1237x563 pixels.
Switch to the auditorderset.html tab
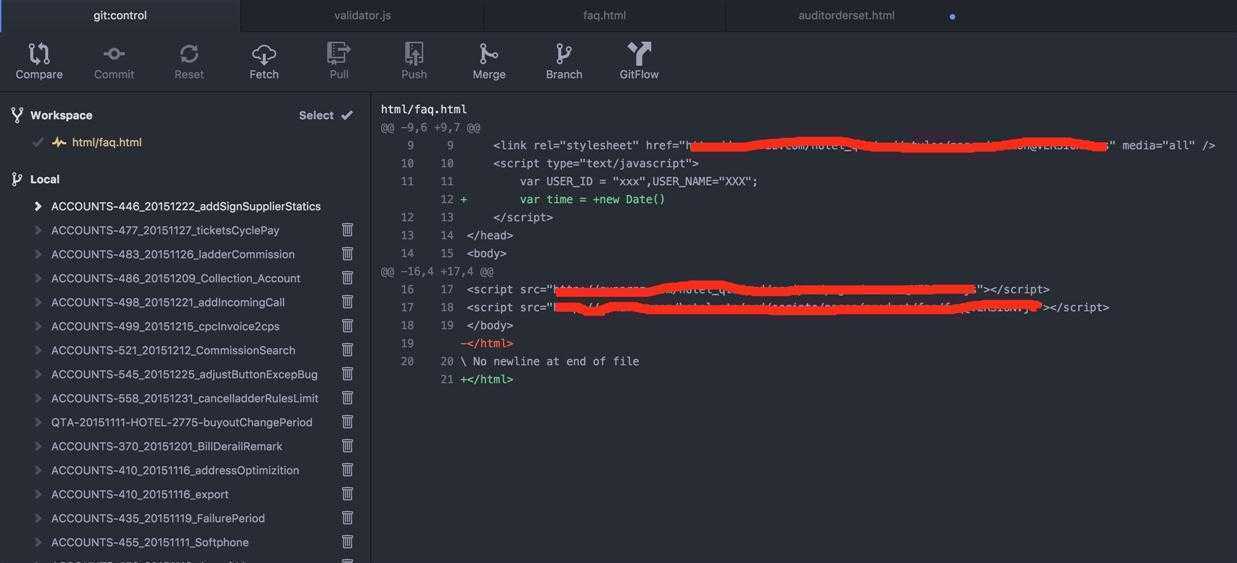coord(846,15)
